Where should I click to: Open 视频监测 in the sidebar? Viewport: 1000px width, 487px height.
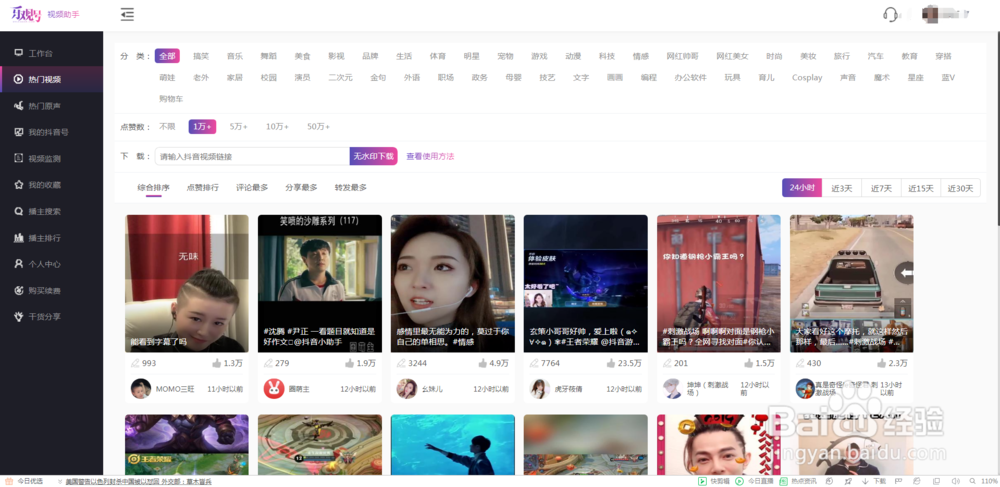tap(44, 159)
